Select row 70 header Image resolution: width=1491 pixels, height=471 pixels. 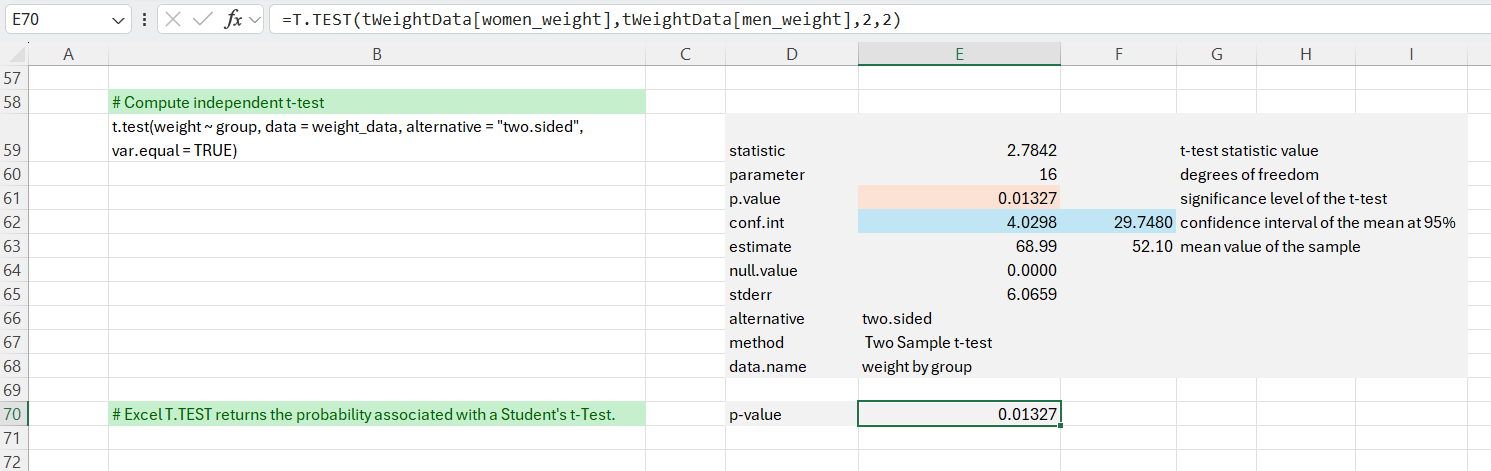pyautogui.click(x=16, y=414)
